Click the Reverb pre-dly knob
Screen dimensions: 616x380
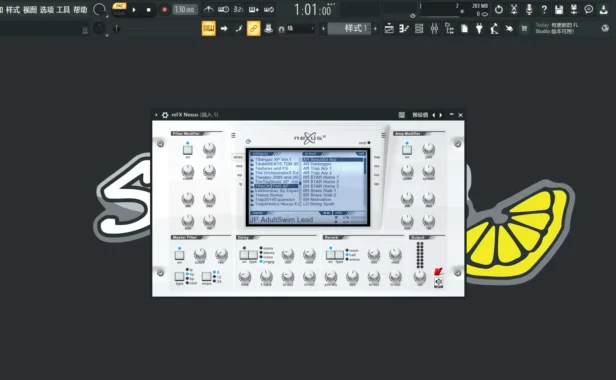click(331, 276)
